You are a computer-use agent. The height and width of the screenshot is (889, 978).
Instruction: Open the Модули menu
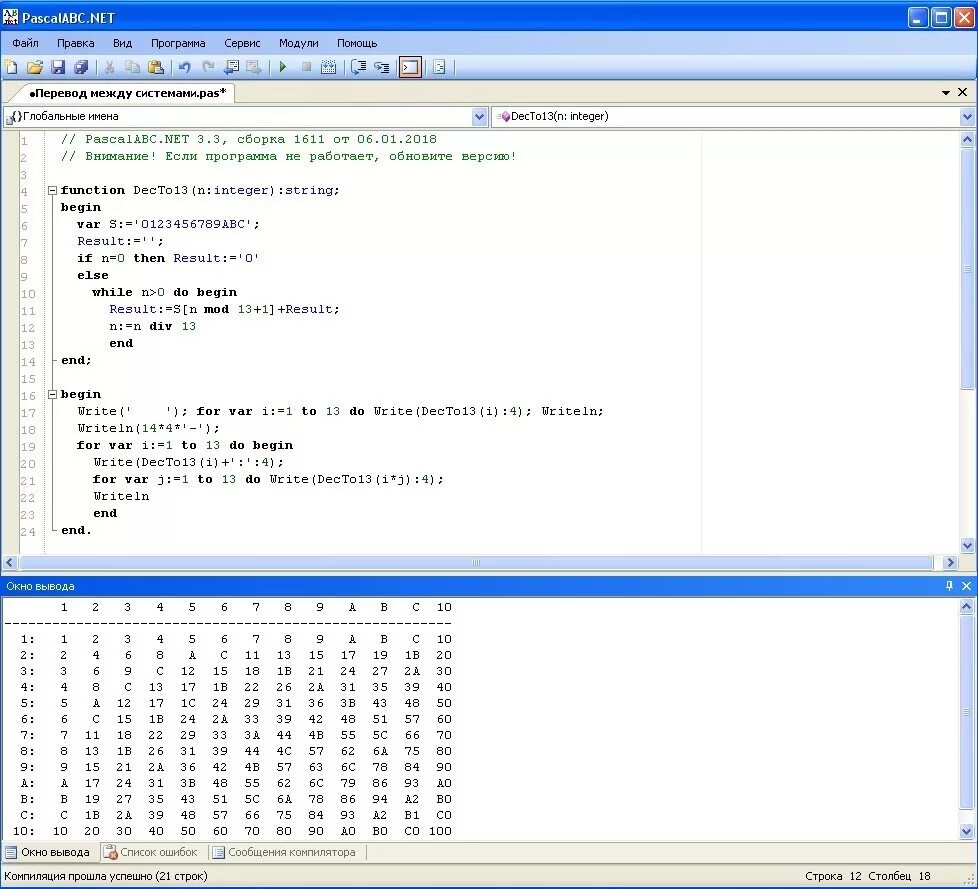[298, 43]
